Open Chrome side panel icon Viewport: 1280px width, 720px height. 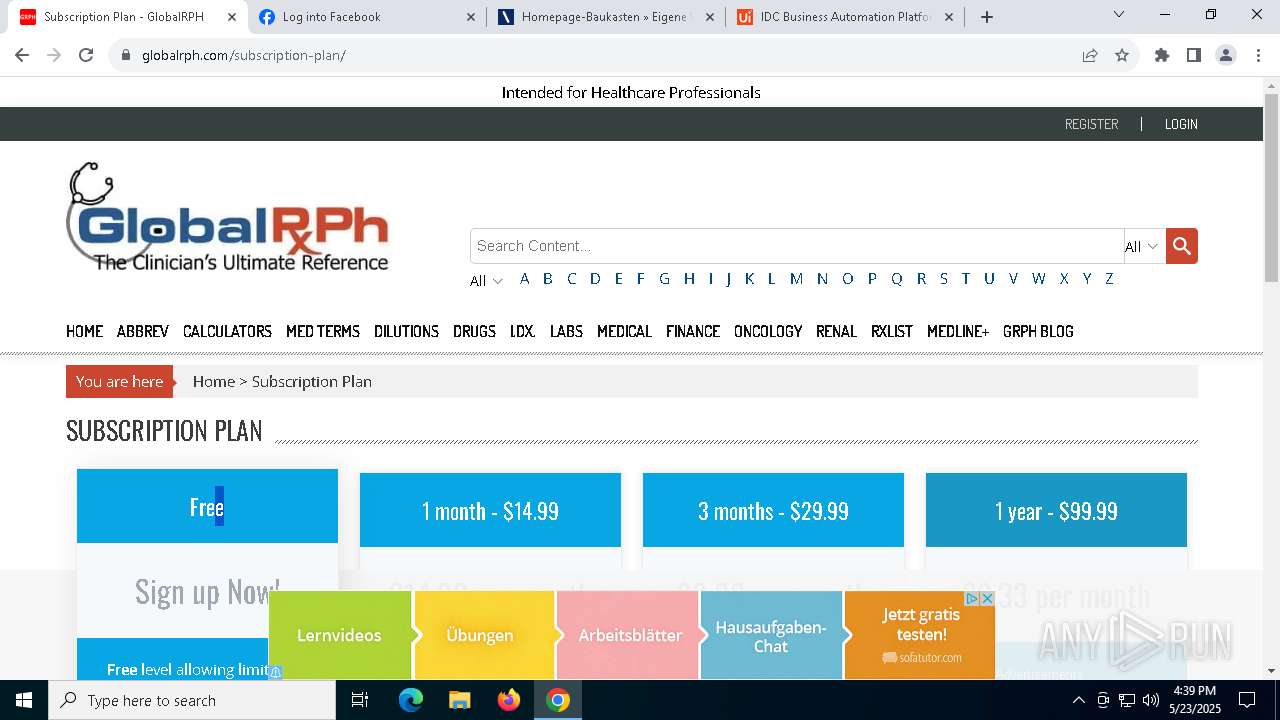pyautogui.click(x=1194, y=55)
